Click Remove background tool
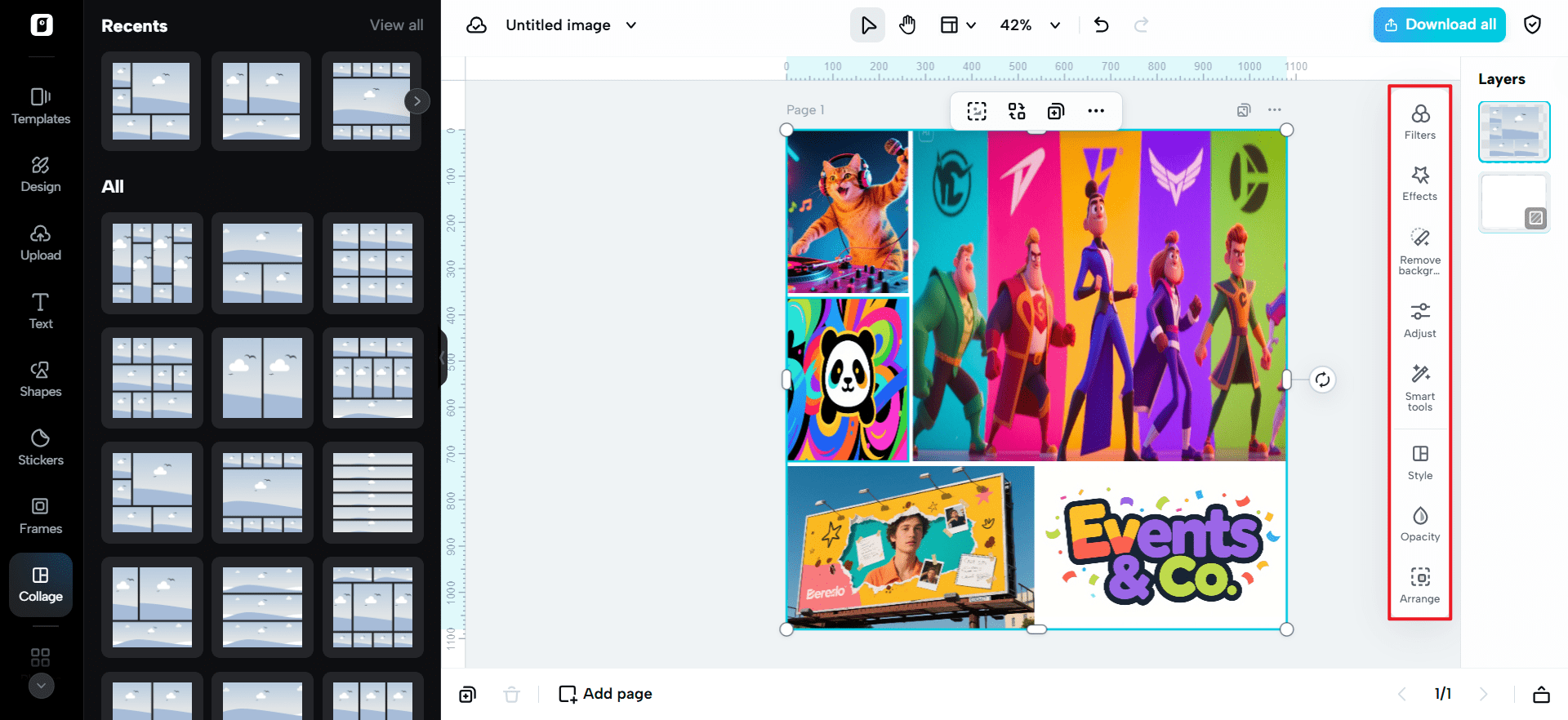This screenshot has width=1568, height=720. 1420,251
